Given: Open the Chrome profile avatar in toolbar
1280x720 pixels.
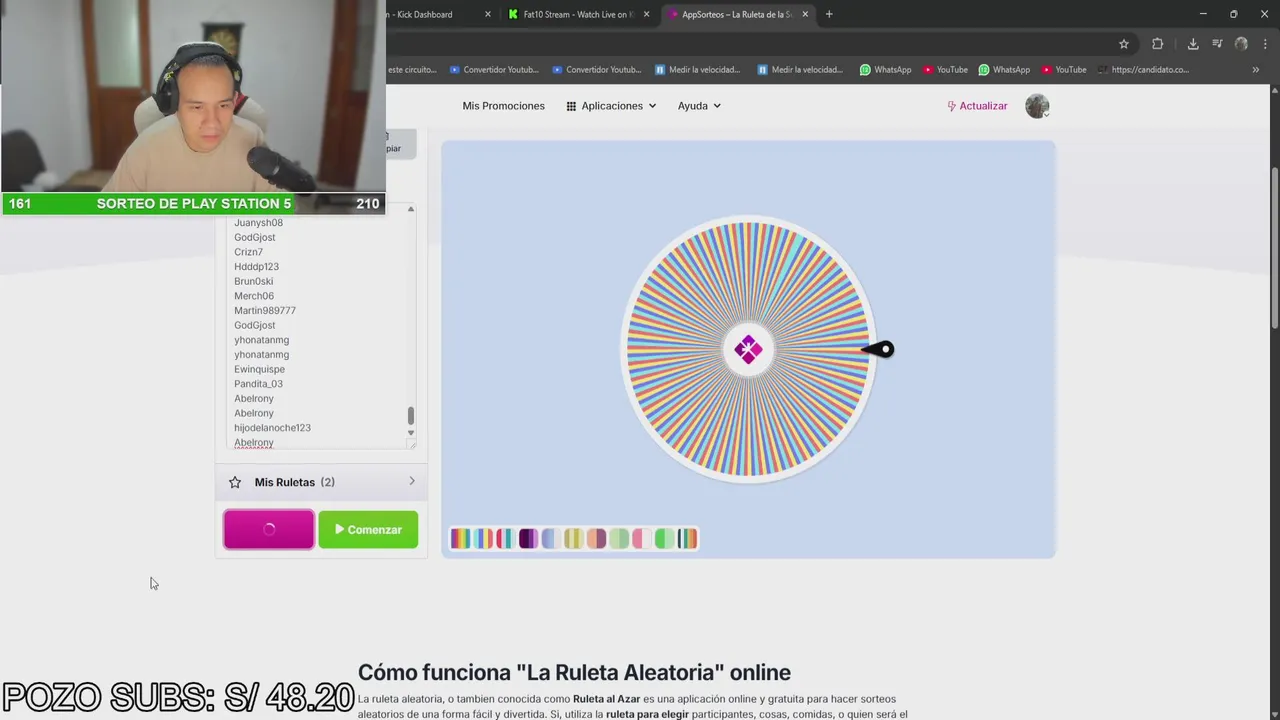Looking at the screenshot, I should tap(1241, 44).
